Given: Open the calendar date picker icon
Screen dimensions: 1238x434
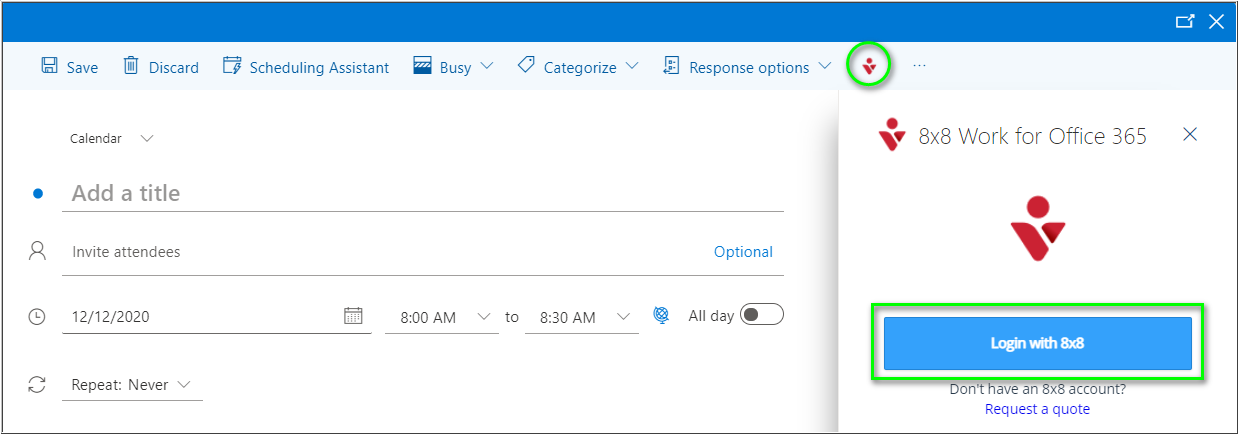Looking at the screenshot, I should tap(353, 316).
